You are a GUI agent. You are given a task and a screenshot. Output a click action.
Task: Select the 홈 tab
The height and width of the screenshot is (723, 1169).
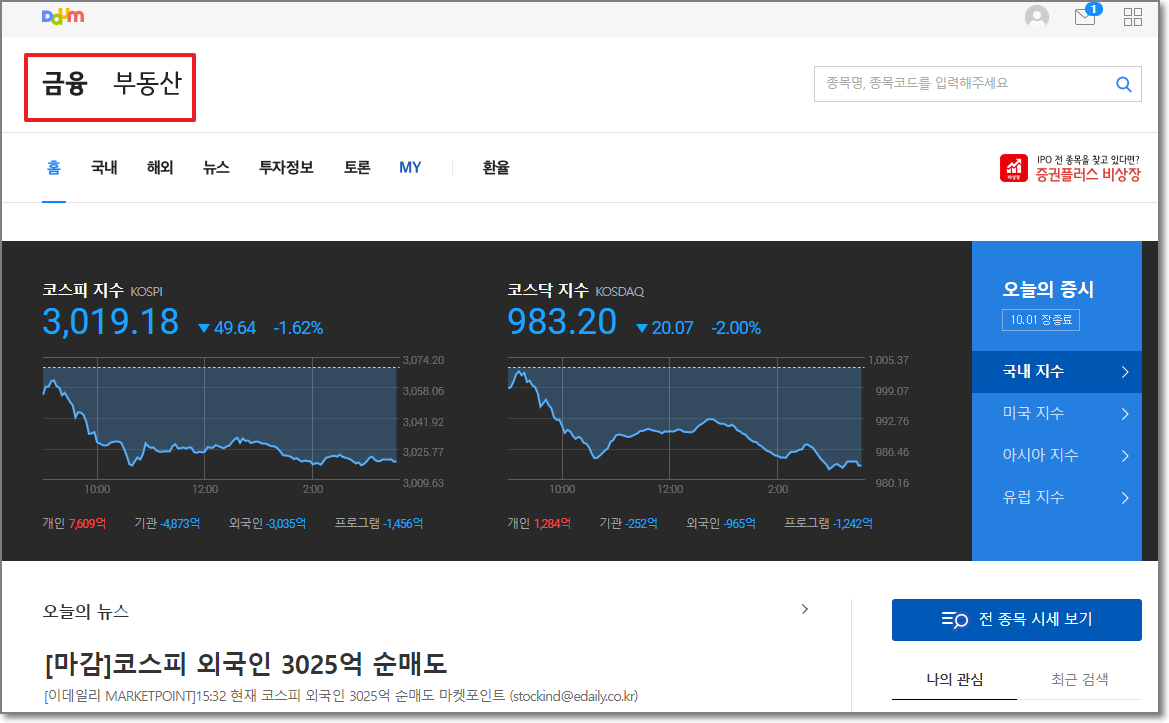[x=54, y=168]
